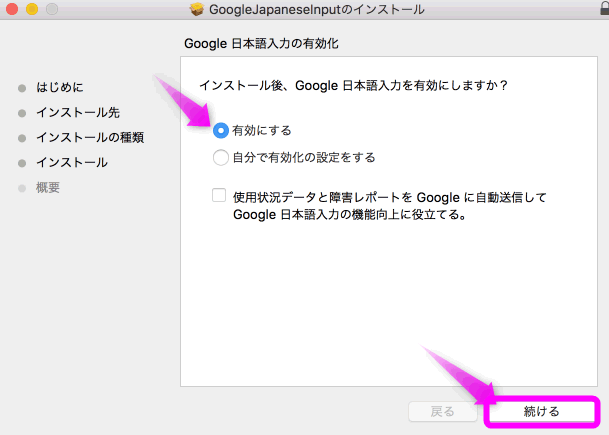
Task: Open the インストール step in the sidebar
Action: 71,162
